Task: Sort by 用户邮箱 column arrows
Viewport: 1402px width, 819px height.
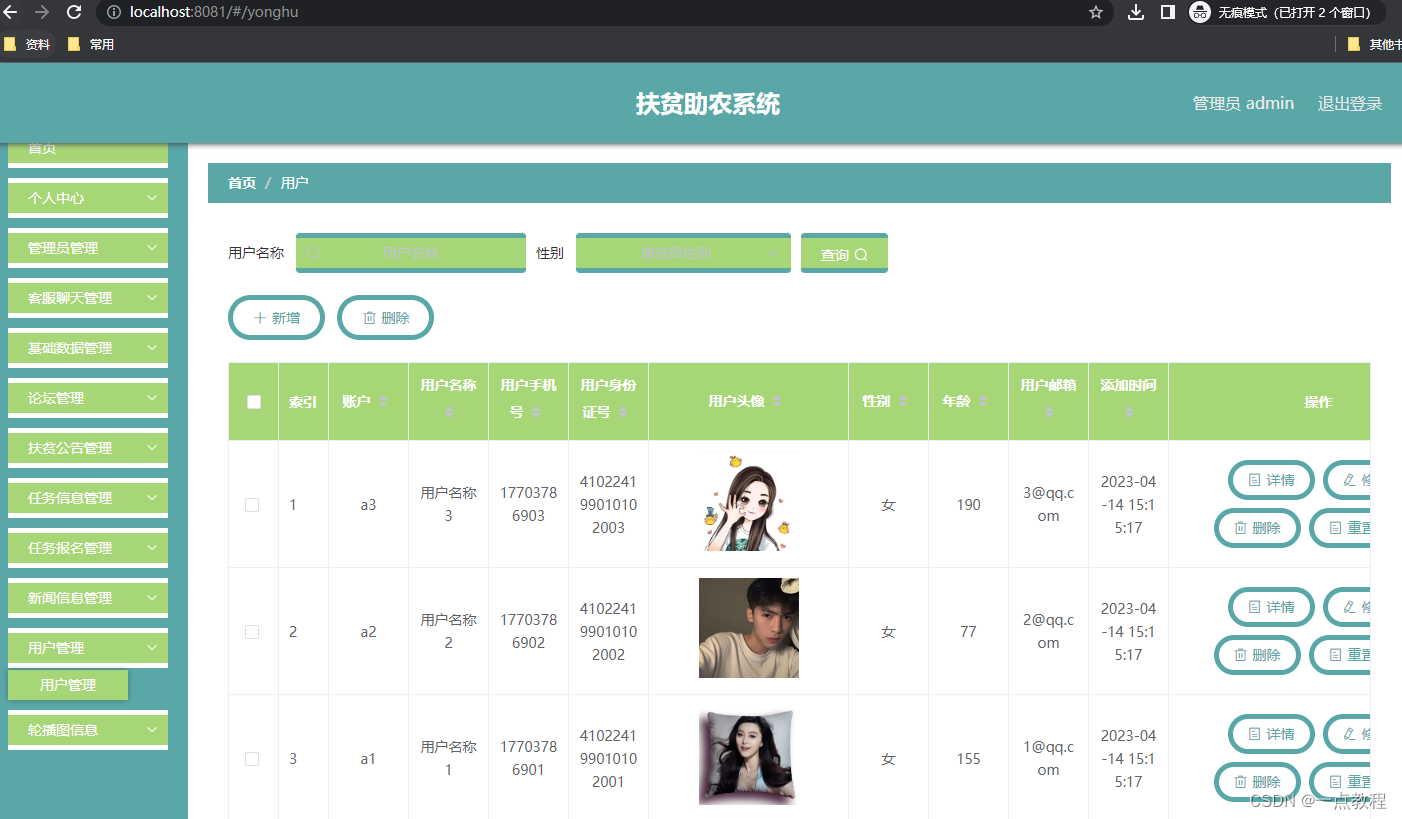Action: pyautogui.click(x=1048, y=411)
